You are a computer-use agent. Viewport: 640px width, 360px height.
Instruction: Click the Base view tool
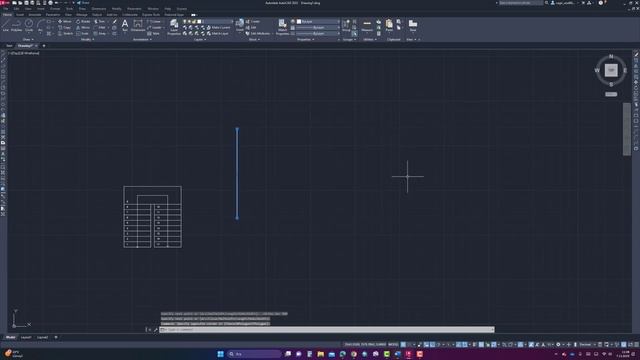tap(413, 25)
